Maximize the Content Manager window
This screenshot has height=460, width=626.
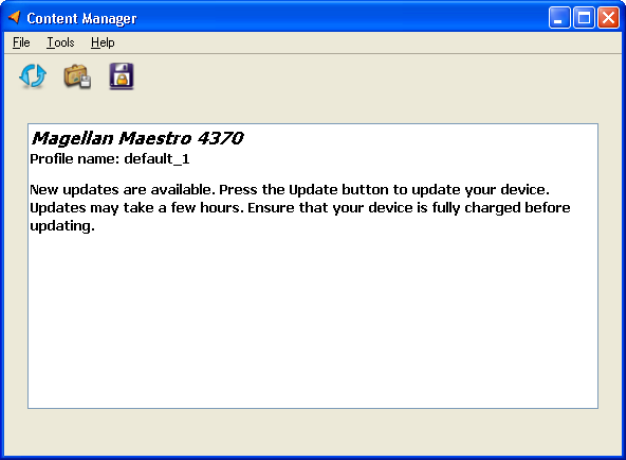584,18
